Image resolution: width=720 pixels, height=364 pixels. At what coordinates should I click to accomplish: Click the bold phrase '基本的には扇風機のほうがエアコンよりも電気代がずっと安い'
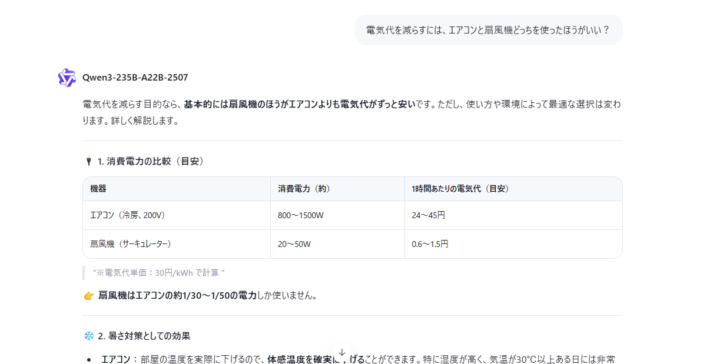[299, 105]
